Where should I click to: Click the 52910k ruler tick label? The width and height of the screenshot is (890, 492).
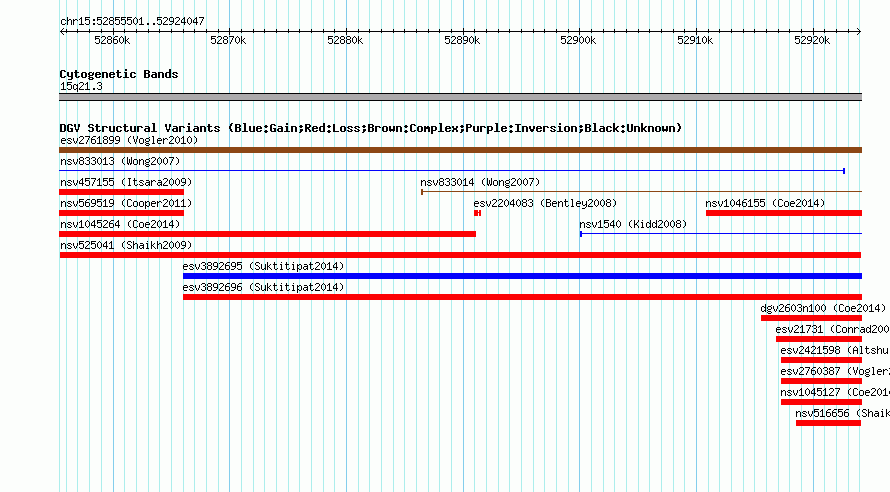695,40
